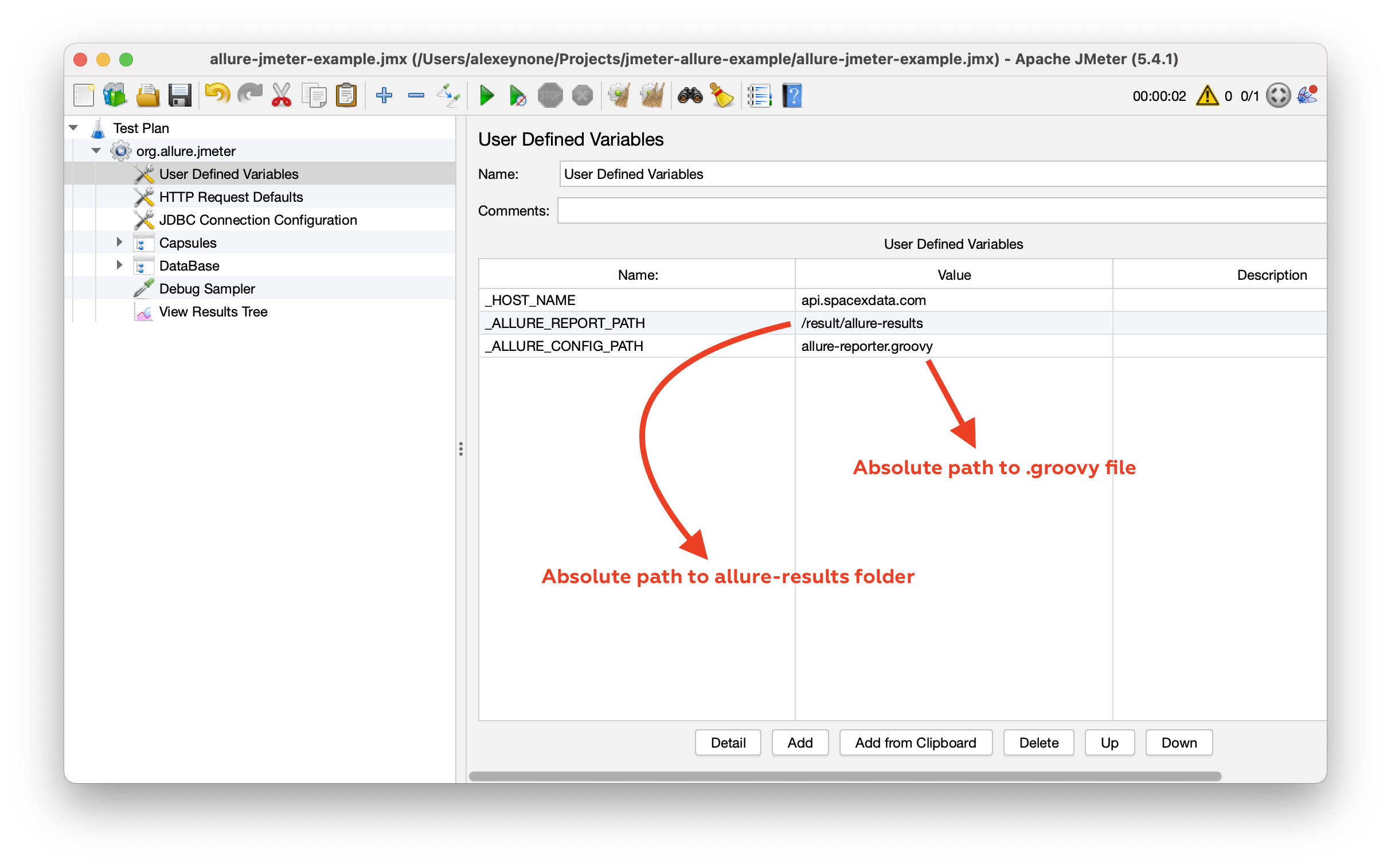Click the Delete button
The width and height of the screenshot is (1391, 868).
[x=1038, y=743]
